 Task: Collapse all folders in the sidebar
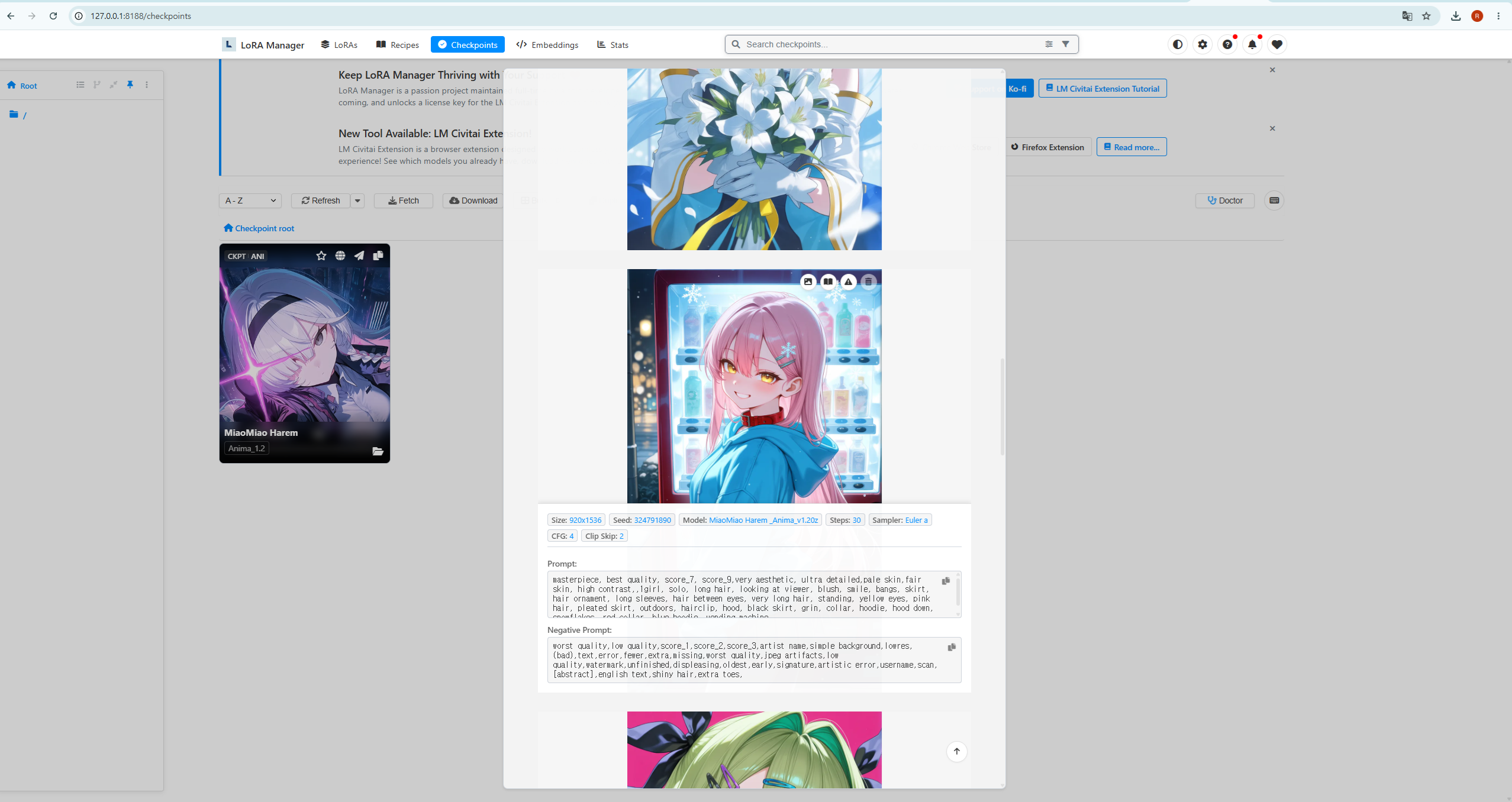(x=114, y=85)
